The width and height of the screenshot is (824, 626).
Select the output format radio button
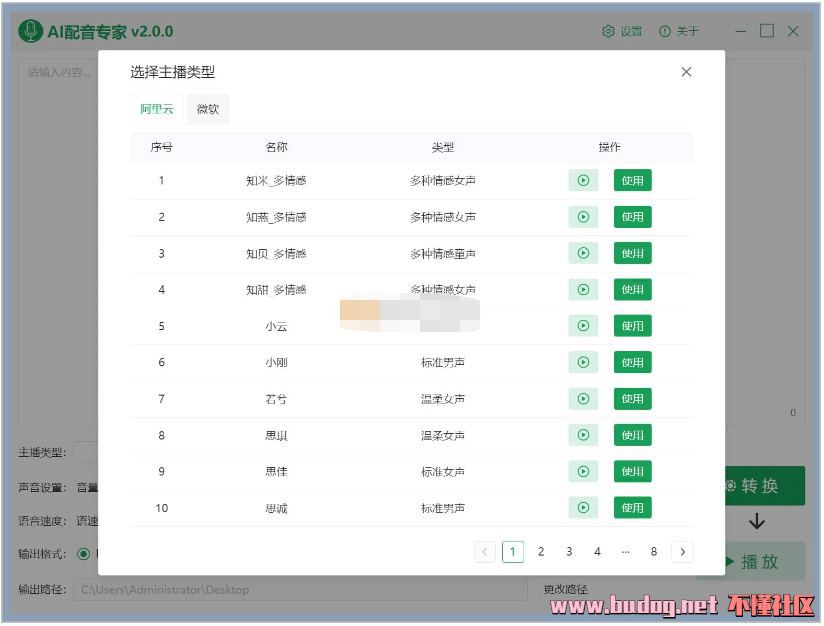[x=84, y=554]
